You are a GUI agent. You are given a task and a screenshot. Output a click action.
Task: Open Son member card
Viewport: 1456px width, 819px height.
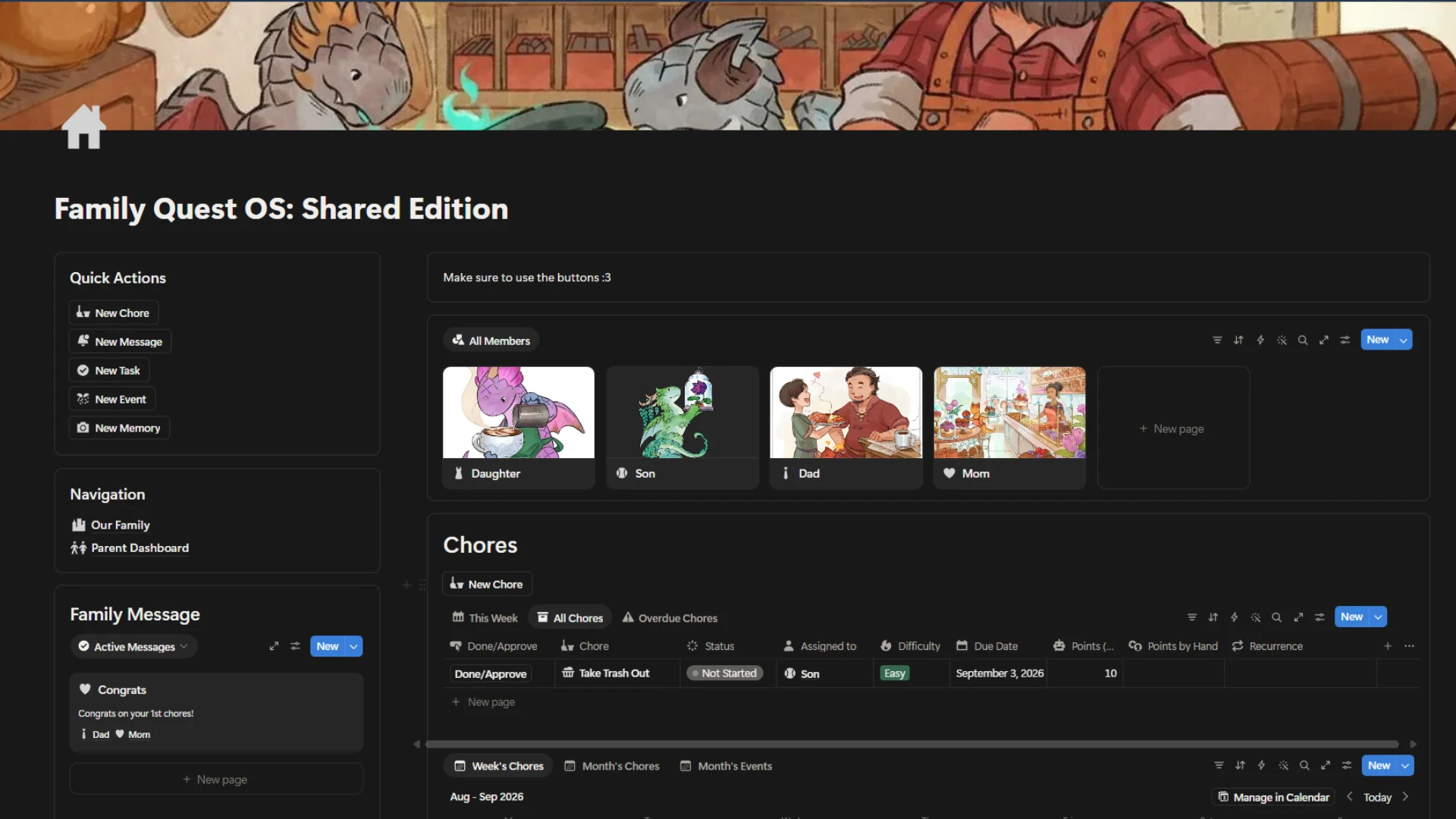[682, 428]
